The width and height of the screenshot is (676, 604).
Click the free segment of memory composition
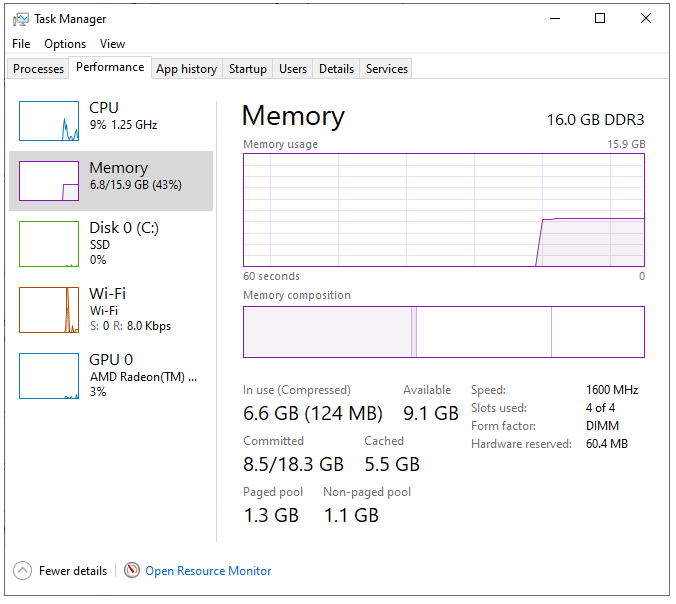click(598, 332)
